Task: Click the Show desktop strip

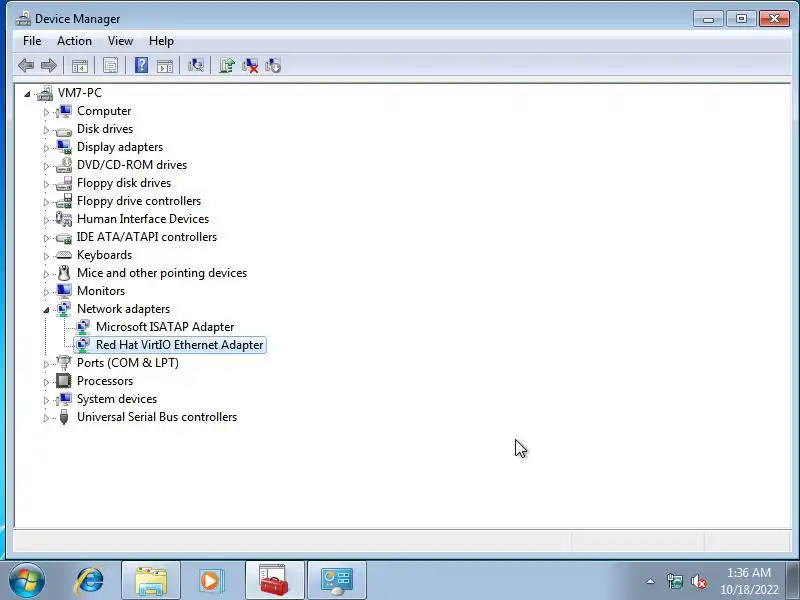Action: (x=793, y=581)
